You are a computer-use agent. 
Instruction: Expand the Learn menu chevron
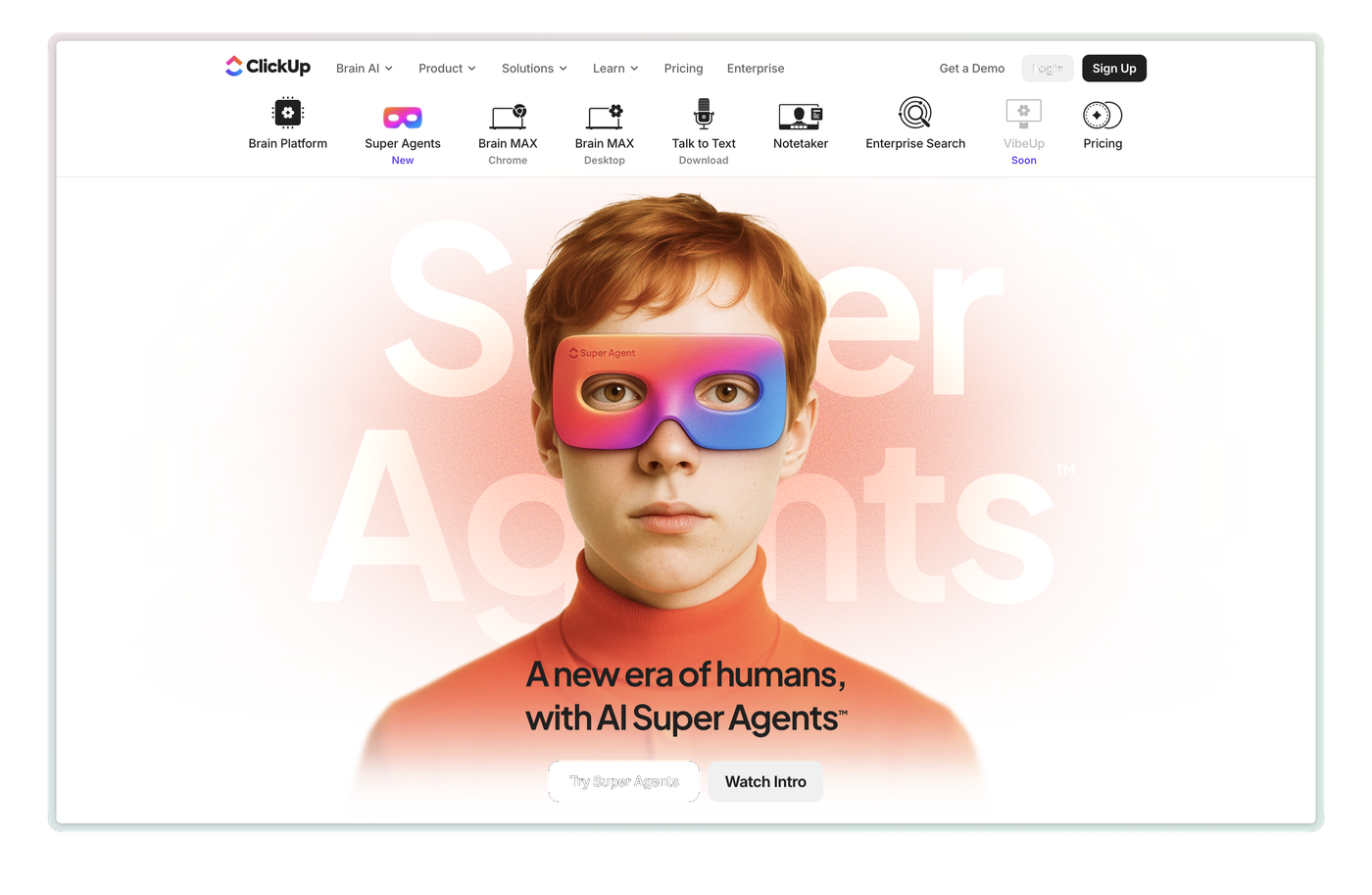pos(634,69)
